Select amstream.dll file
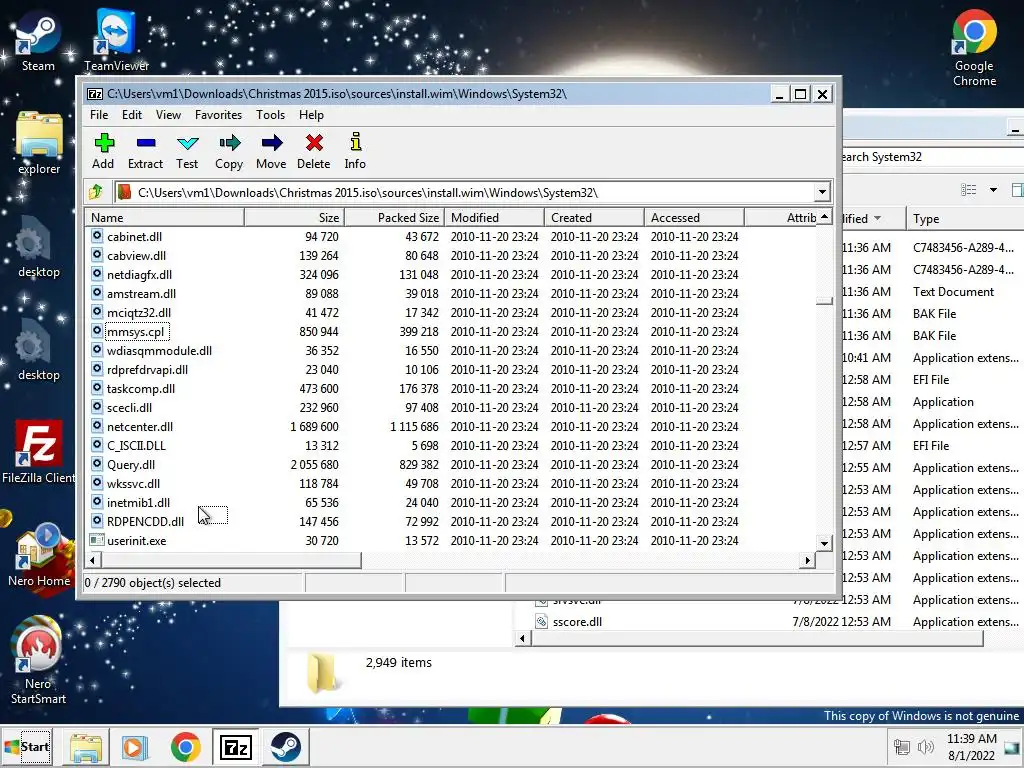Image resolution: width=1024 pixels, height=768 pixels. 141,294
